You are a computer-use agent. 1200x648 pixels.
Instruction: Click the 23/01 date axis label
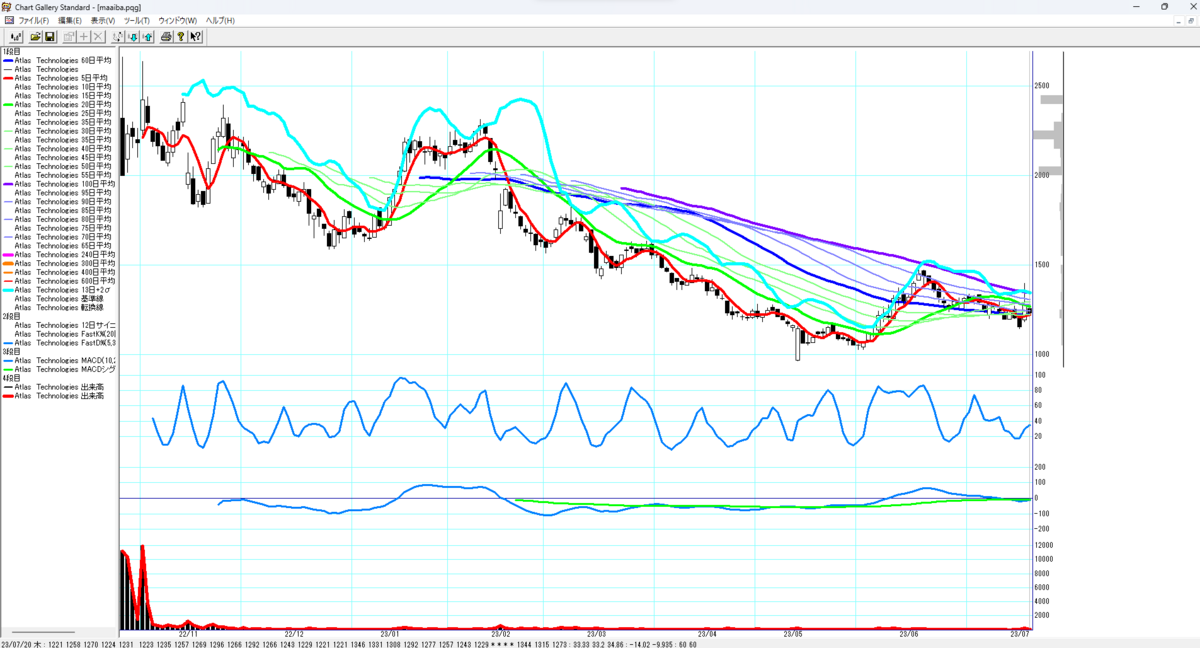[x=390, y=633]
